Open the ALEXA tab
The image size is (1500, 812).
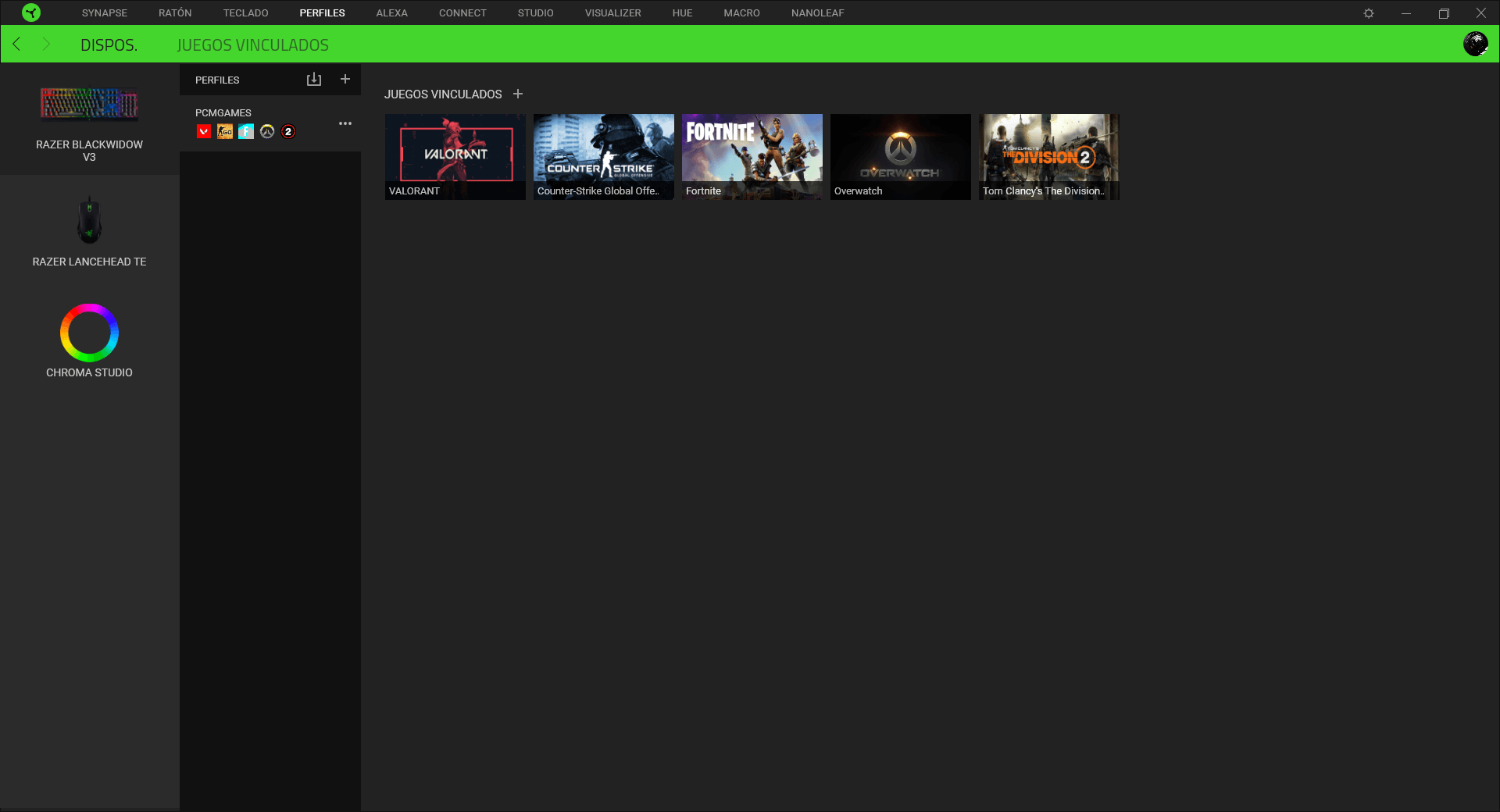tap(391, 13)
